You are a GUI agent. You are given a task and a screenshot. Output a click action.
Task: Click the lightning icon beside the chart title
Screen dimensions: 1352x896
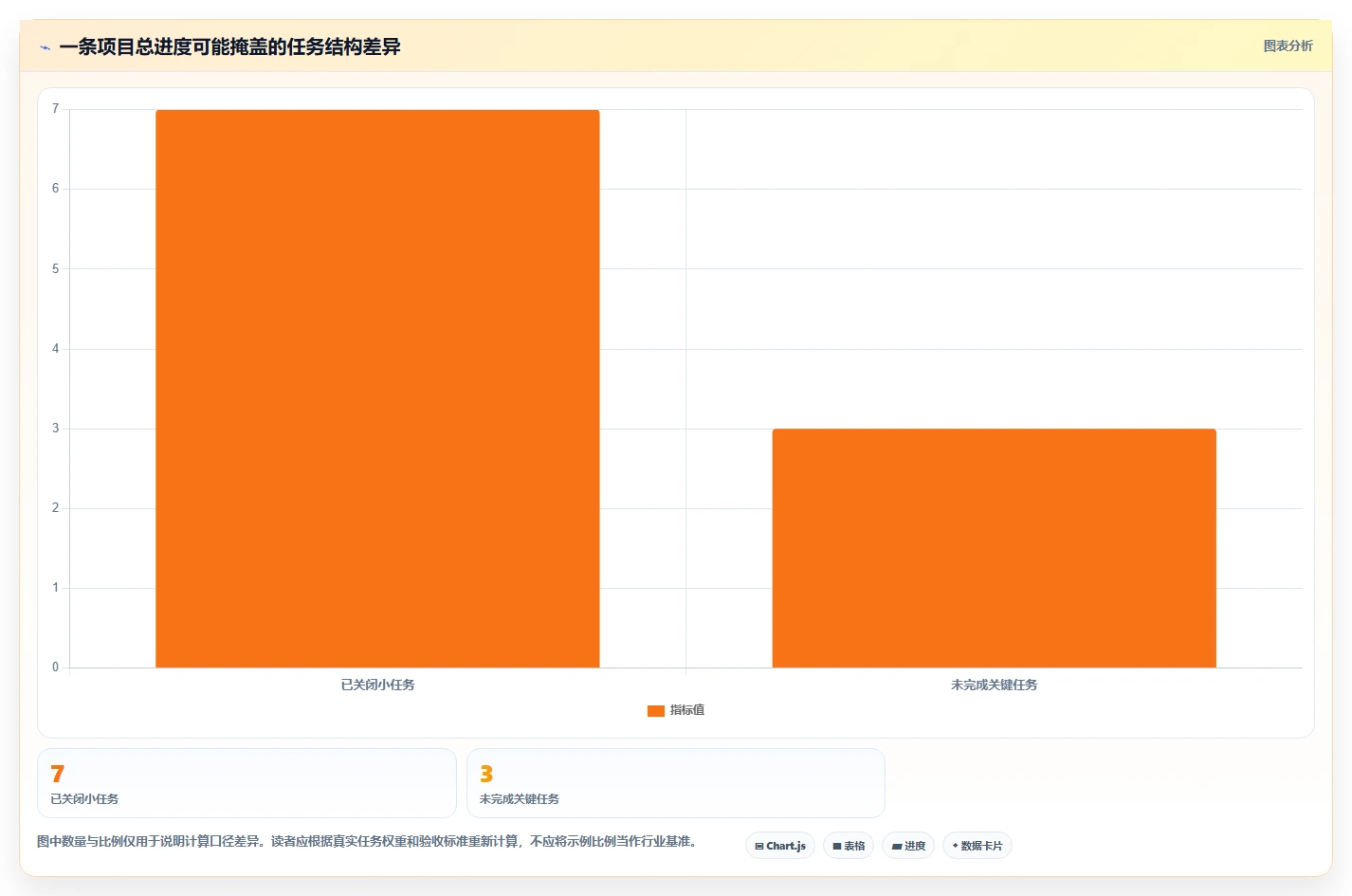tap(45, 47)
